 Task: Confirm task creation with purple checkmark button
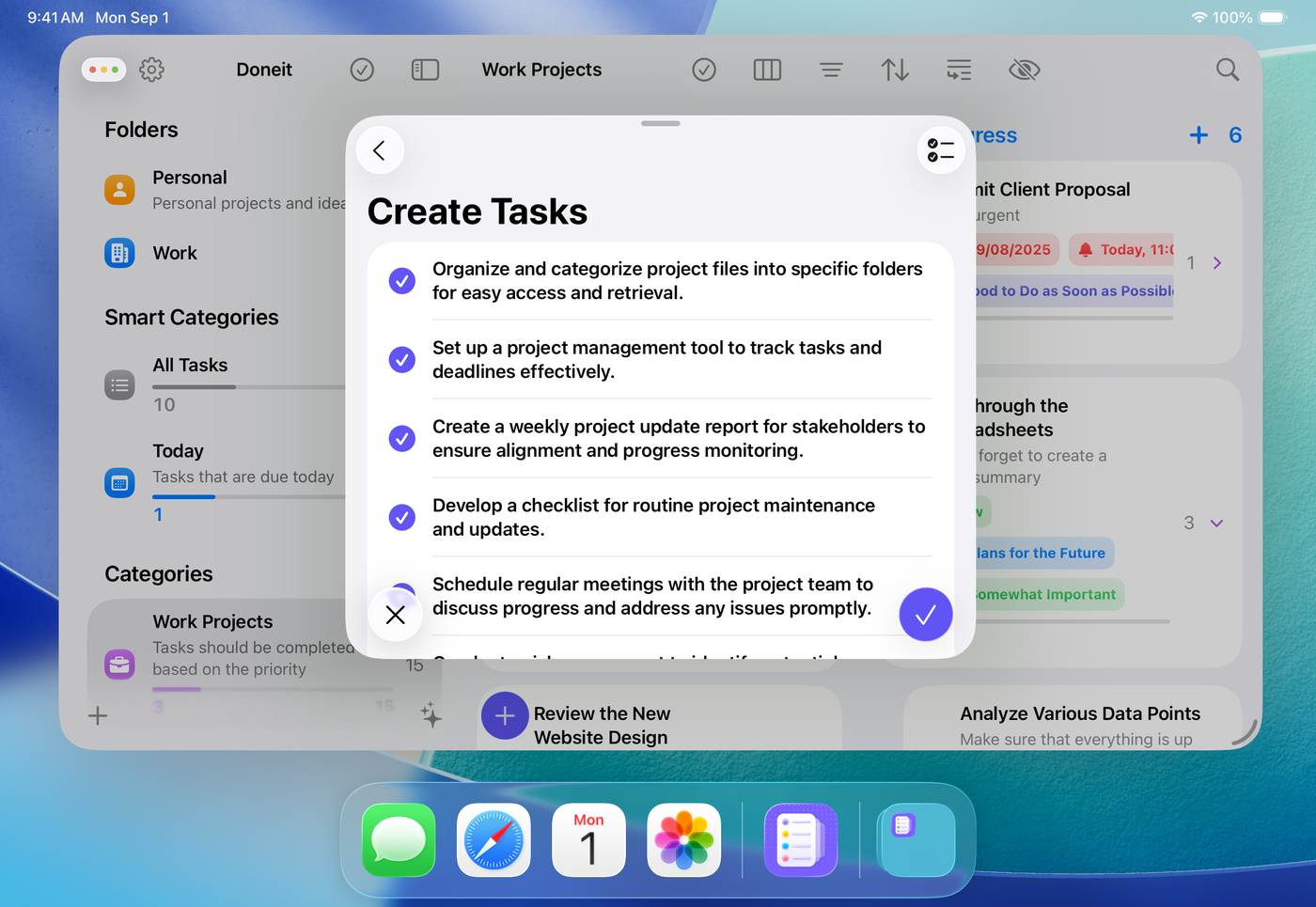click(x=925, y=615)
